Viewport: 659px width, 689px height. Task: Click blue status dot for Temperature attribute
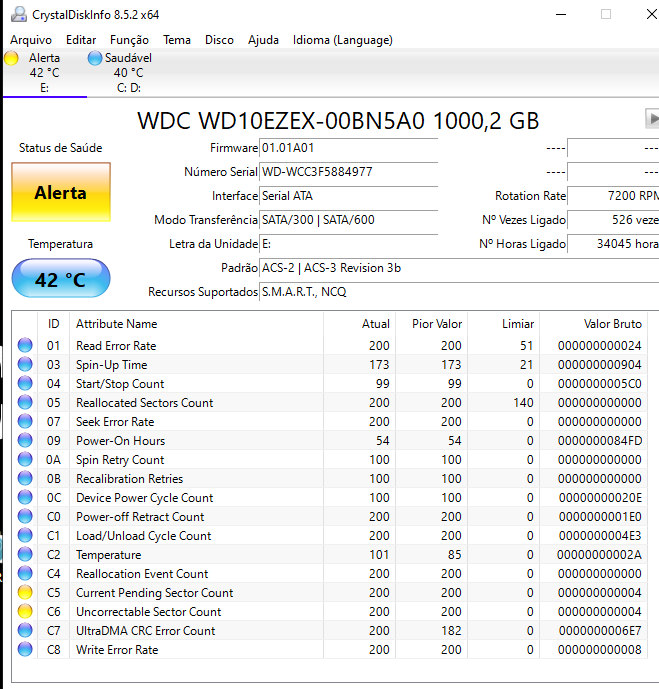[x=25, y=554]
